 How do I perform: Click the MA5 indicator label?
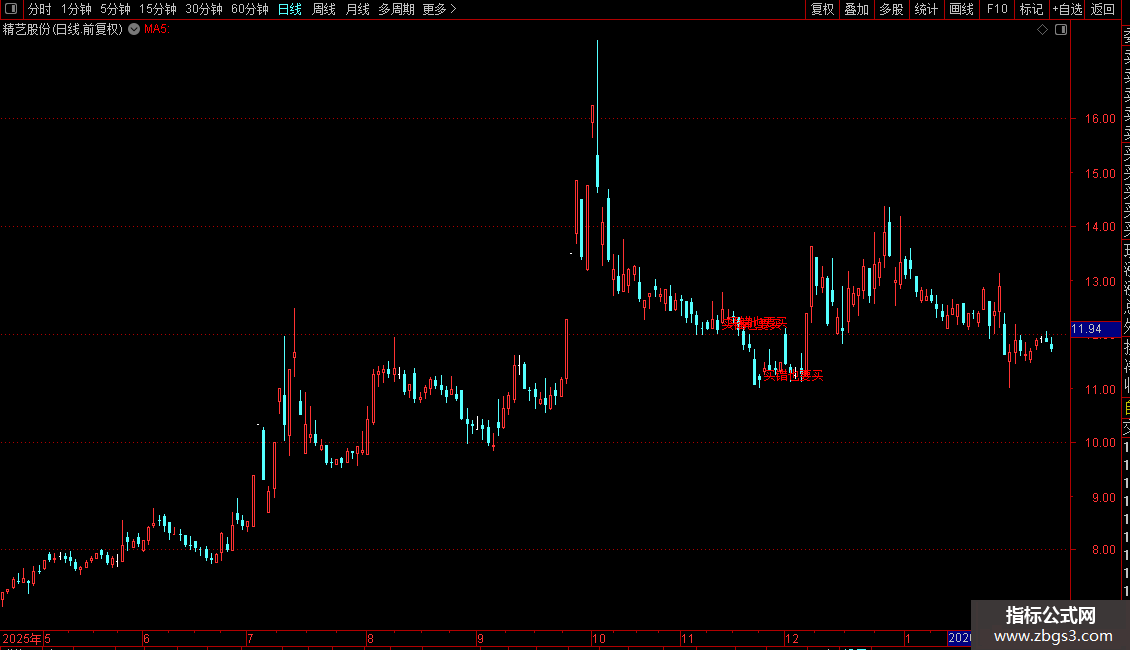[156, 29]
